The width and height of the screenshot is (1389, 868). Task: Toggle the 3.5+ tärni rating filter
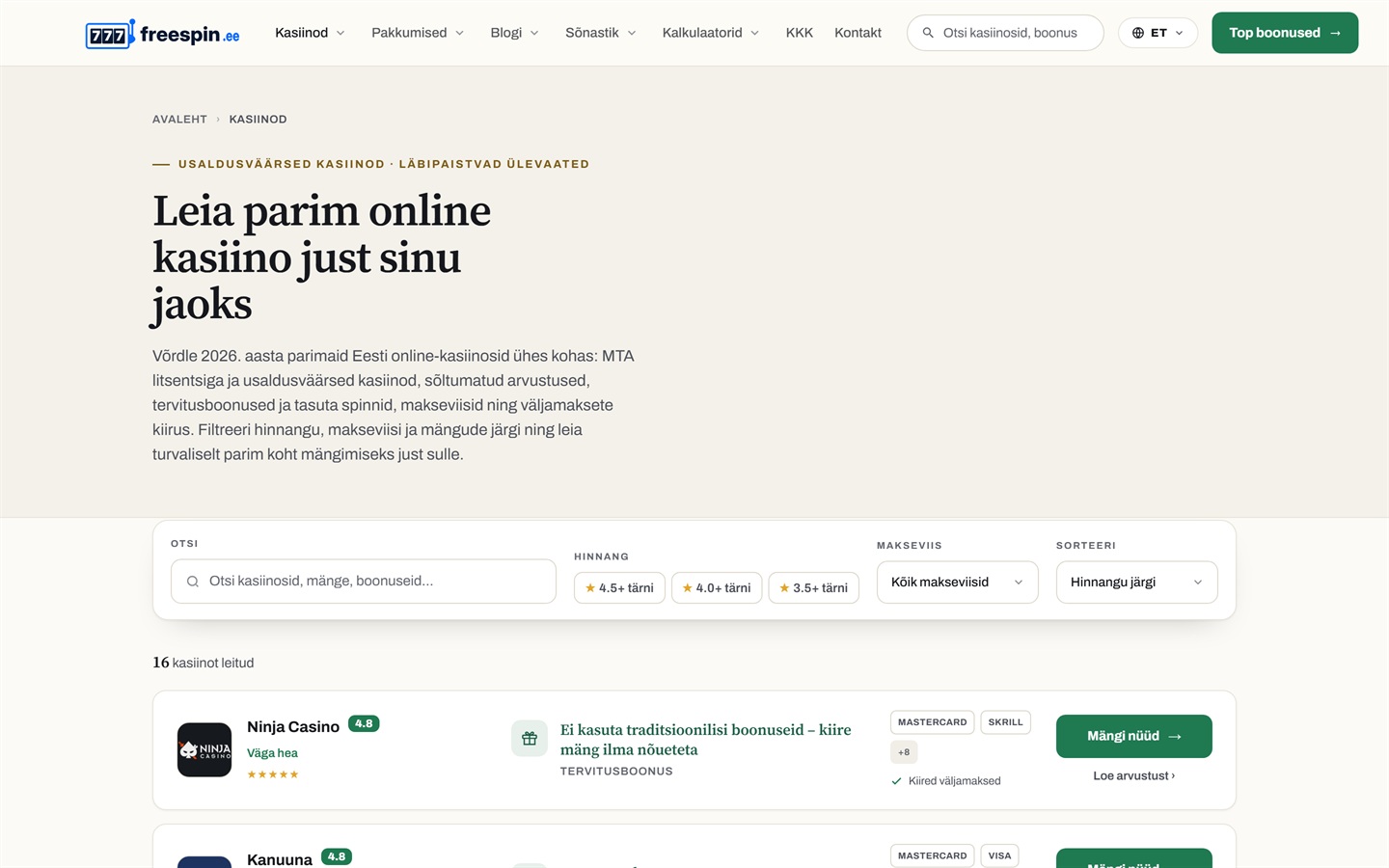click(x=814, y=587)
